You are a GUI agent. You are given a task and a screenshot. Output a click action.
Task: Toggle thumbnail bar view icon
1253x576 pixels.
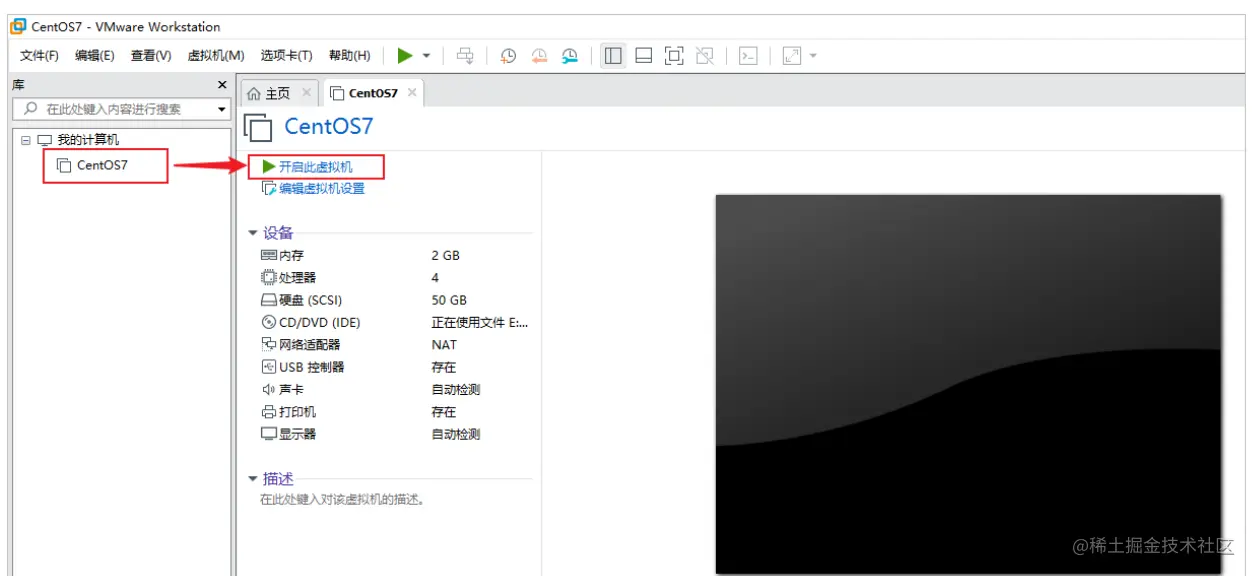[x=644, y=56]
